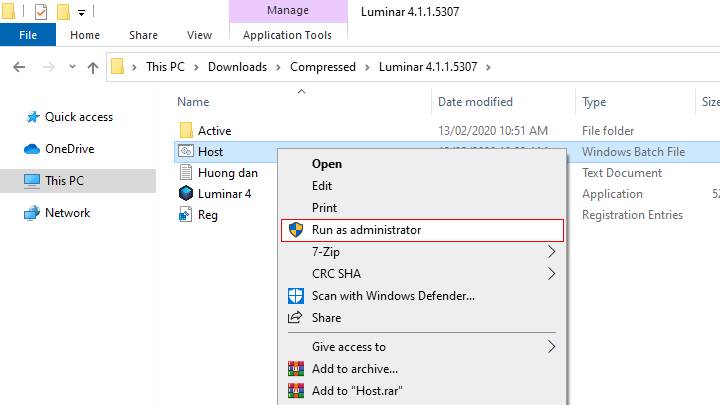Viewport: 720px width, 405px height.
Task: Select the Luminar 4 application name
Action: pyautogui.click(x=225, y=194)
